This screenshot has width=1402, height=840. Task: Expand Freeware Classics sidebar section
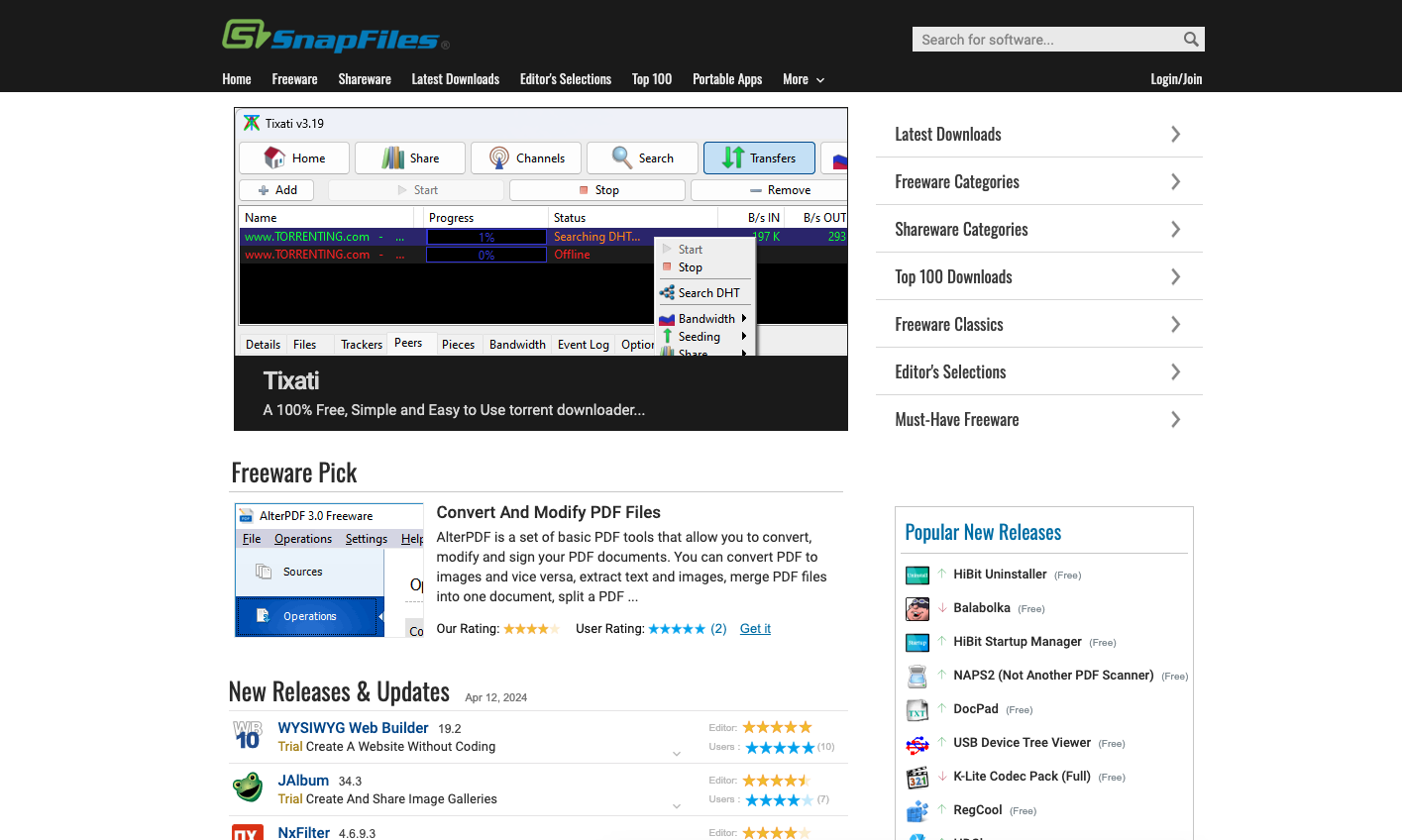pos(1039,324)
